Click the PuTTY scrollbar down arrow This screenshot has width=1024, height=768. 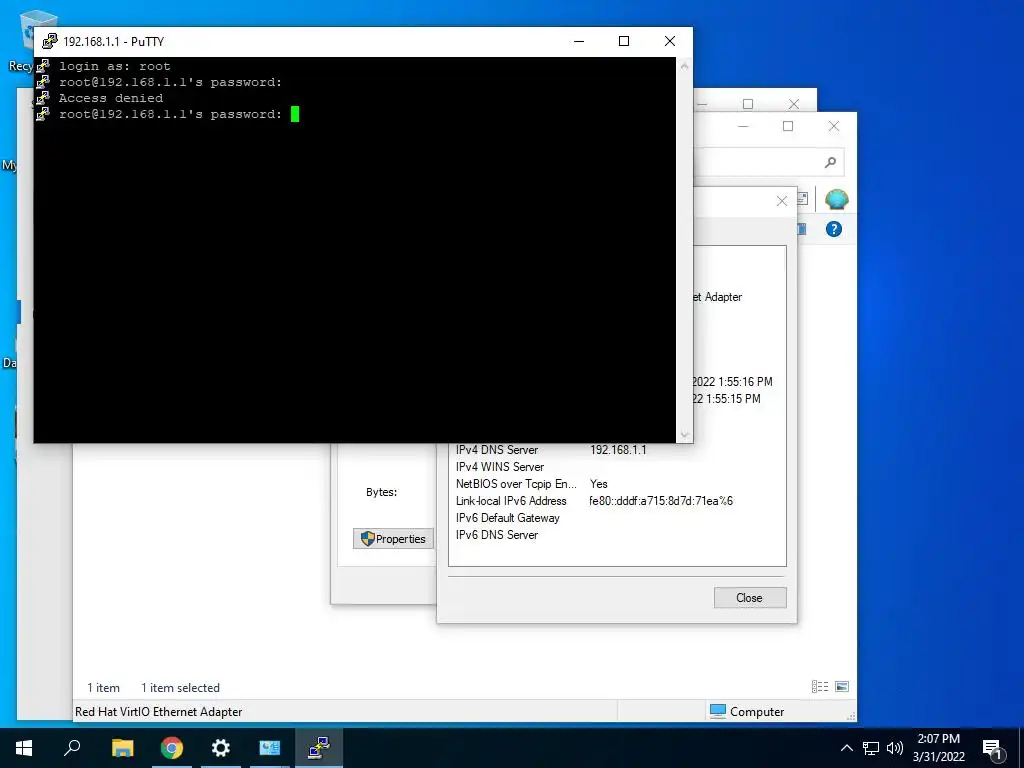pos(684,435)
